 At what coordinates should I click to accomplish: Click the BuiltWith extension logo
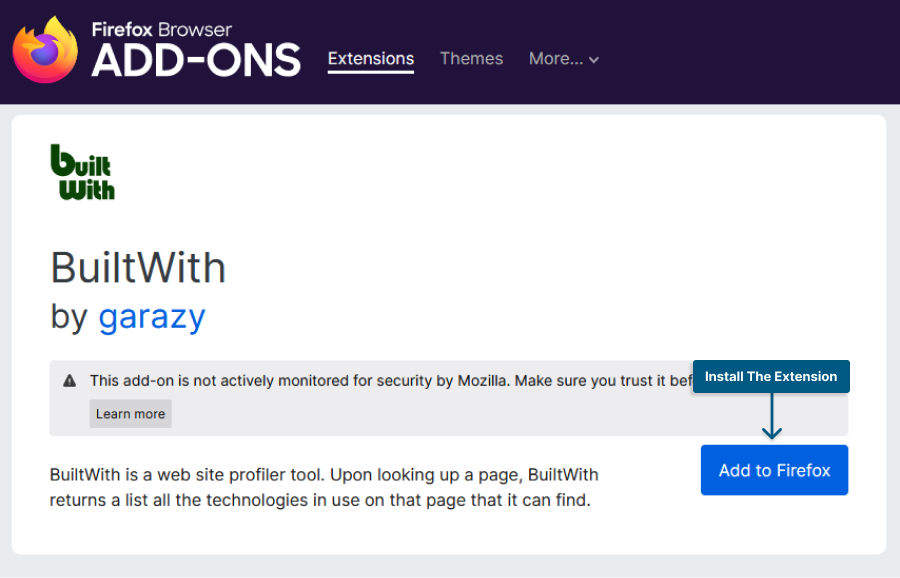click(x=83, y=172)
